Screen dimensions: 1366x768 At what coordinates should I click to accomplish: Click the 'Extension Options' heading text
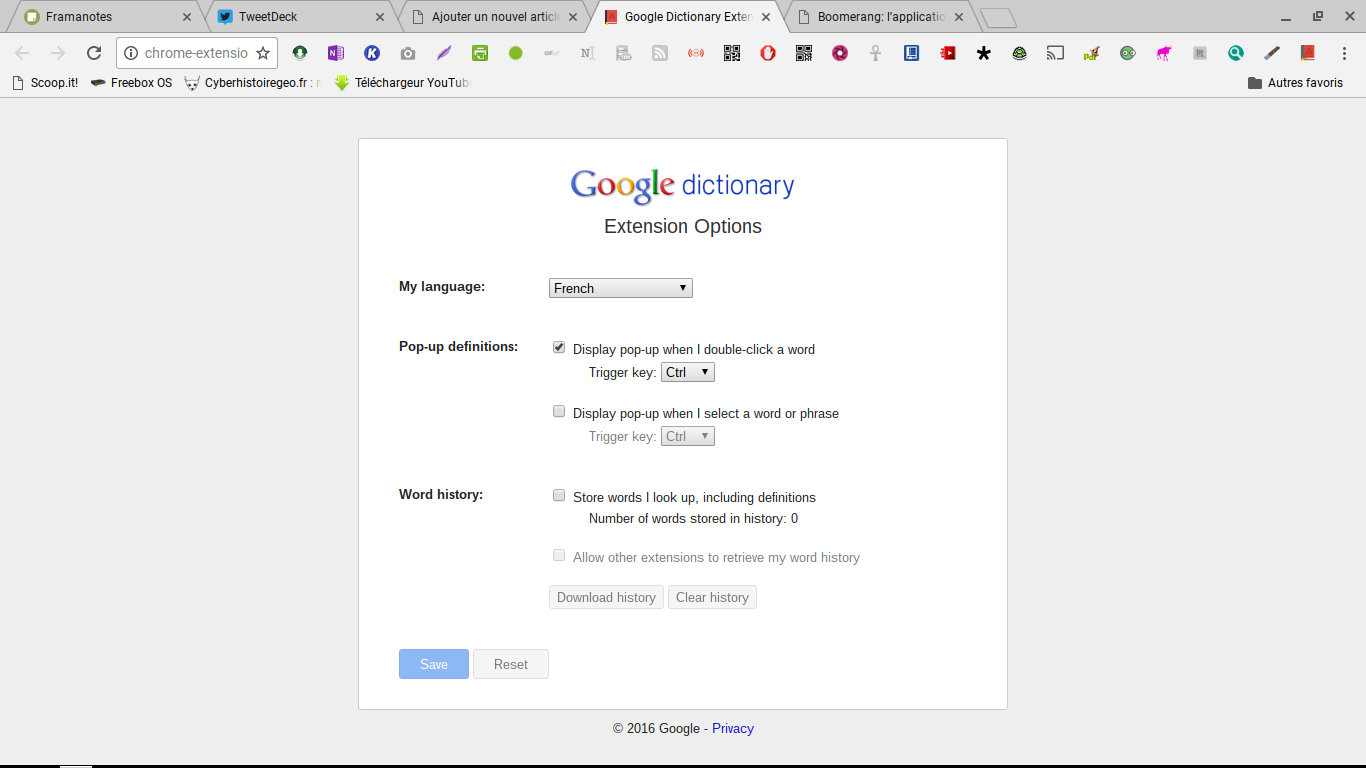(683, 226)
